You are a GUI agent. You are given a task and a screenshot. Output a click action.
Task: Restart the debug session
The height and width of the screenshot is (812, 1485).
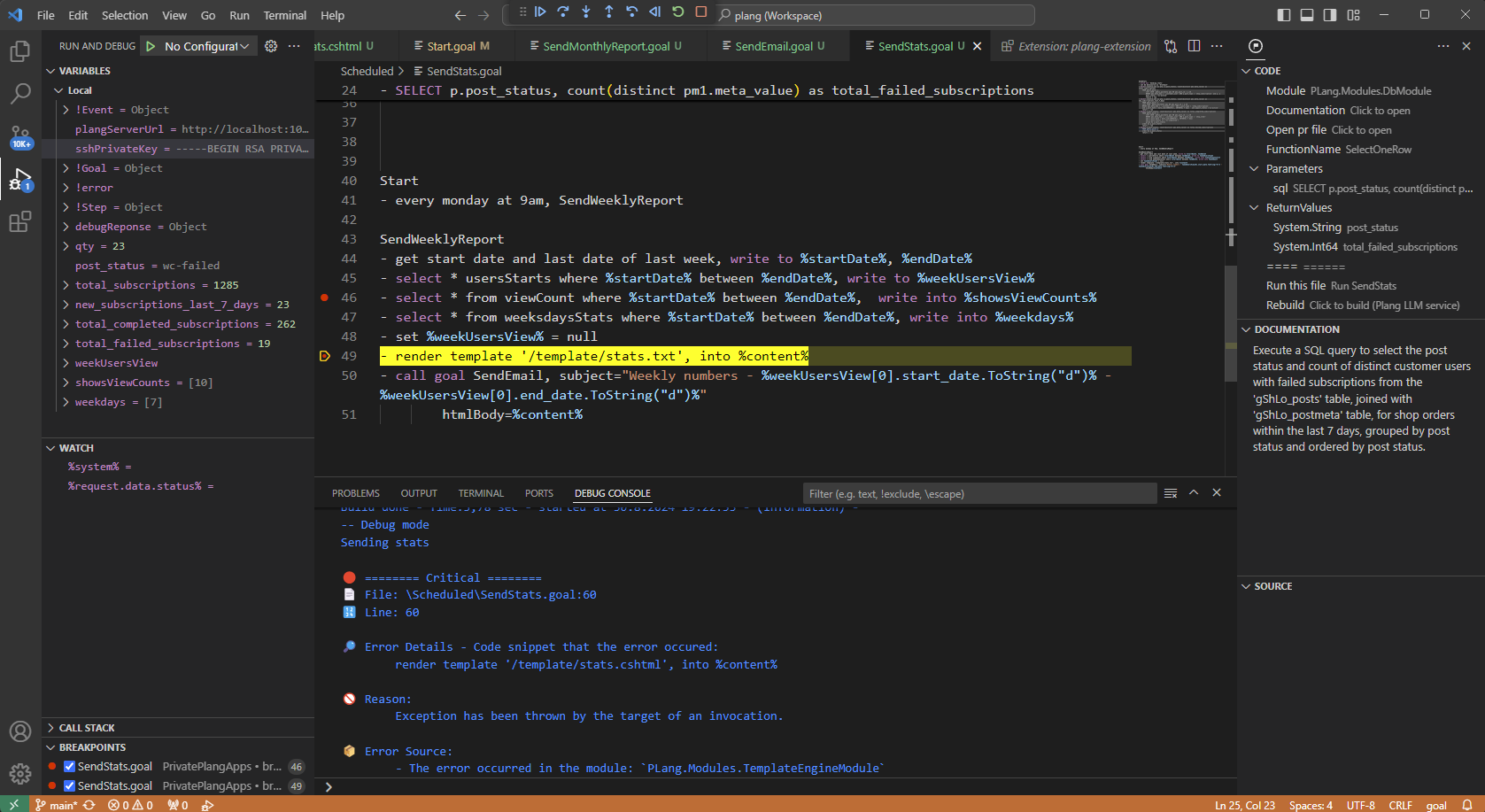tap(678, 12)
